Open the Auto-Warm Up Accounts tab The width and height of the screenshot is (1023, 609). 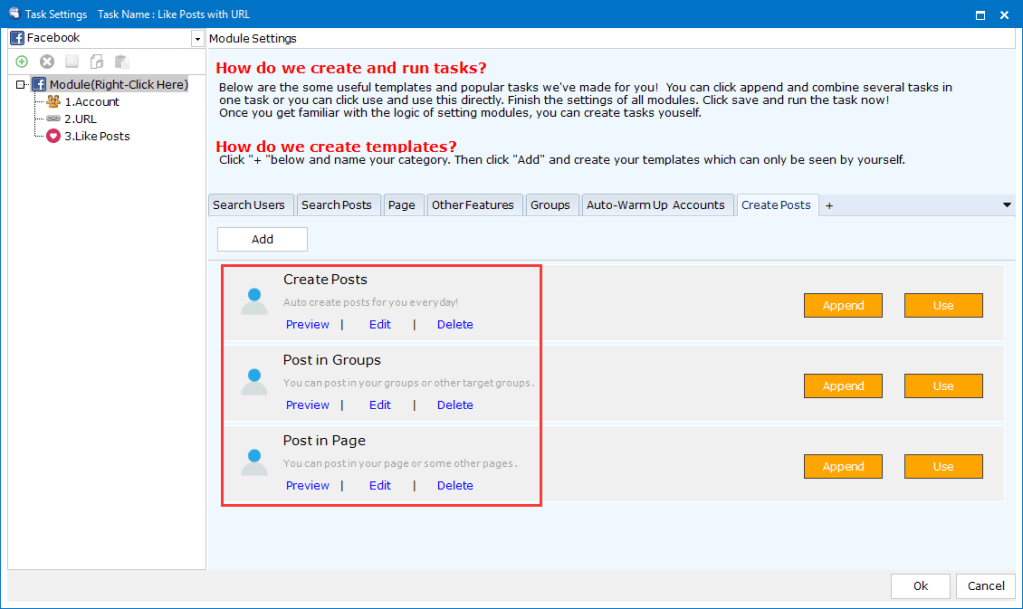pos(656,205)
